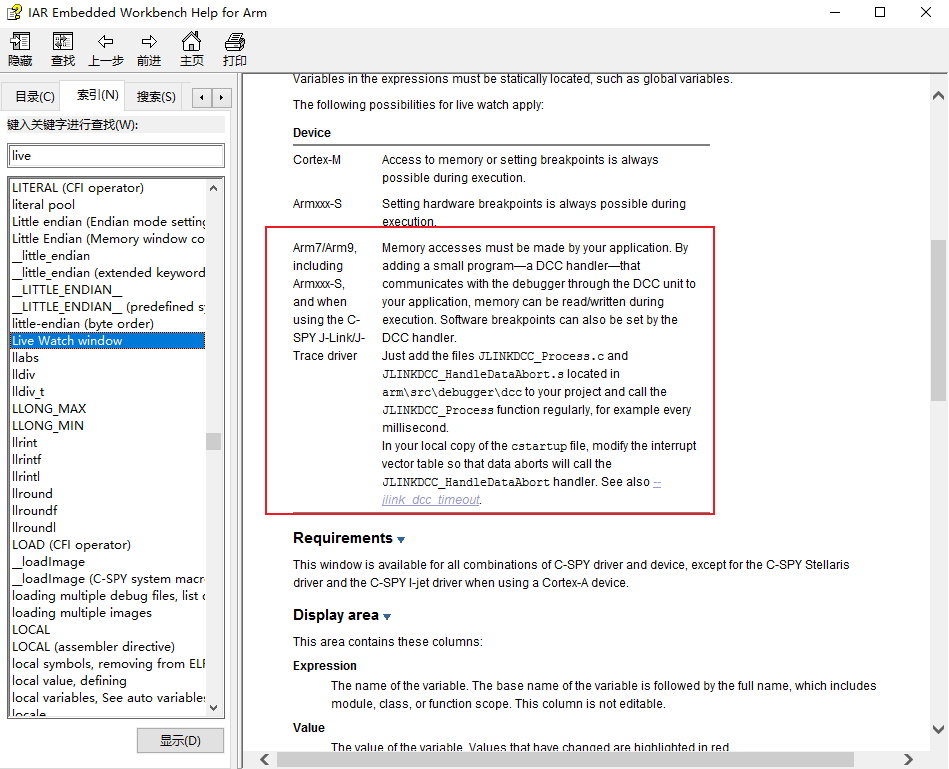Viewport: 949px width, 769px height.
Task: Select the 索引(N) index tab
Action: pos(97,95)
